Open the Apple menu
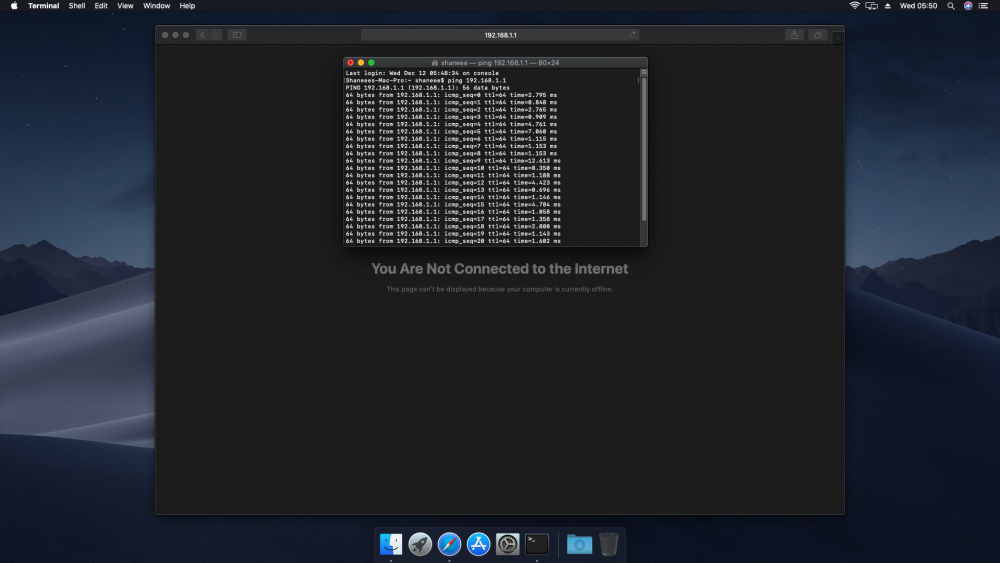1000x563 pixels. (x=14, y=6)
